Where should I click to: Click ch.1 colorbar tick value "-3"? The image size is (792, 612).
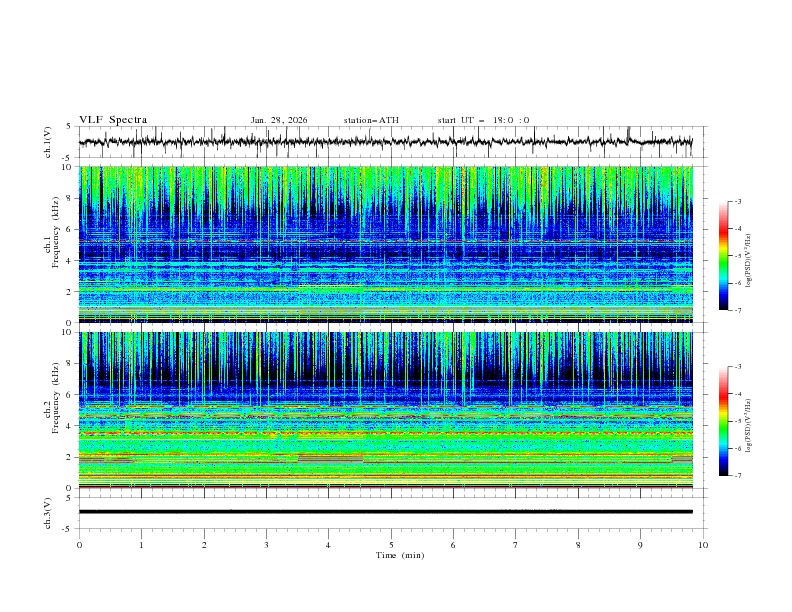coord(738,201)
